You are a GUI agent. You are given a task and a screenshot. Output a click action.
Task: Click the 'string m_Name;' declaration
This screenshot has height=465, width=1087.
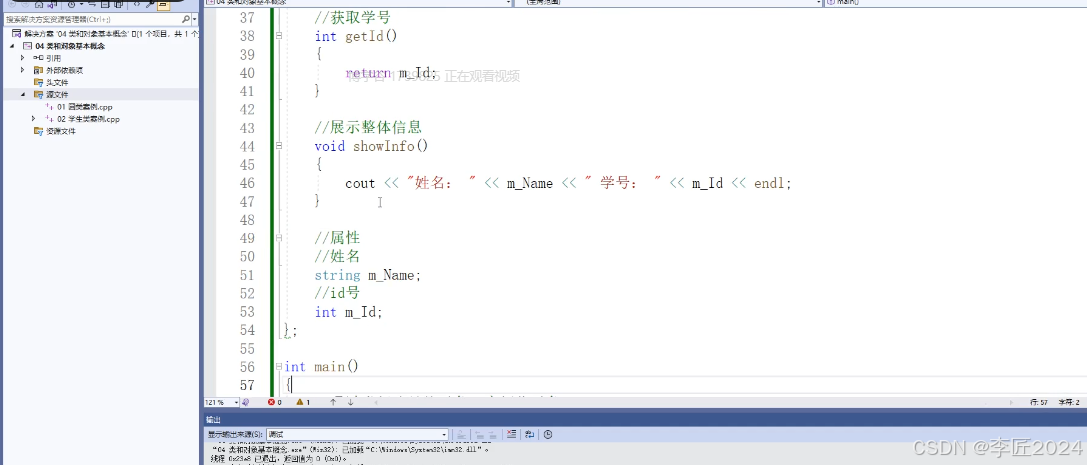(x=367, y=275)
